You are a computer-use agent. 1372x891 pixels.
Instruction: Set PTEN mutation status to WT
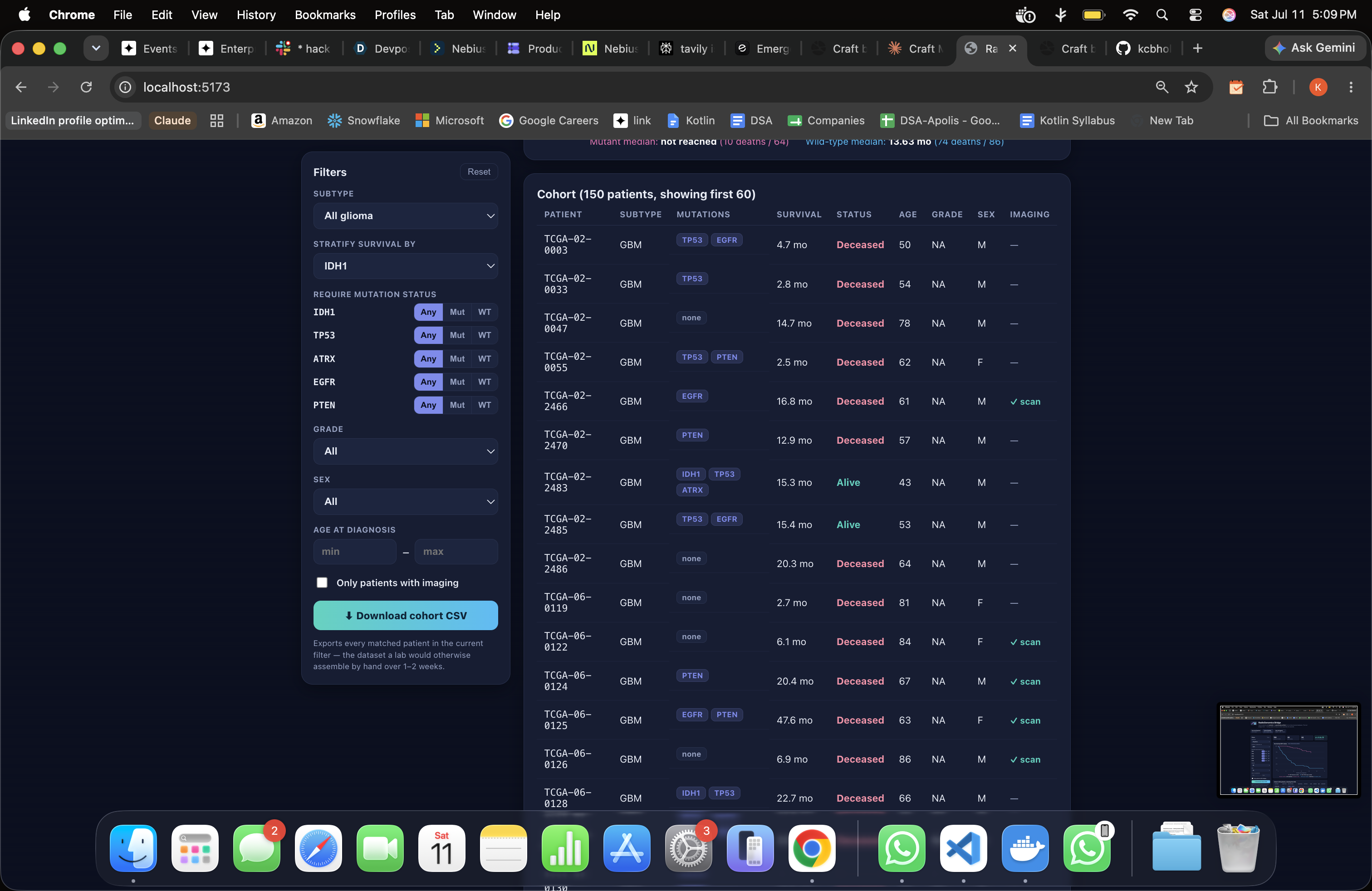click(484, 405)
